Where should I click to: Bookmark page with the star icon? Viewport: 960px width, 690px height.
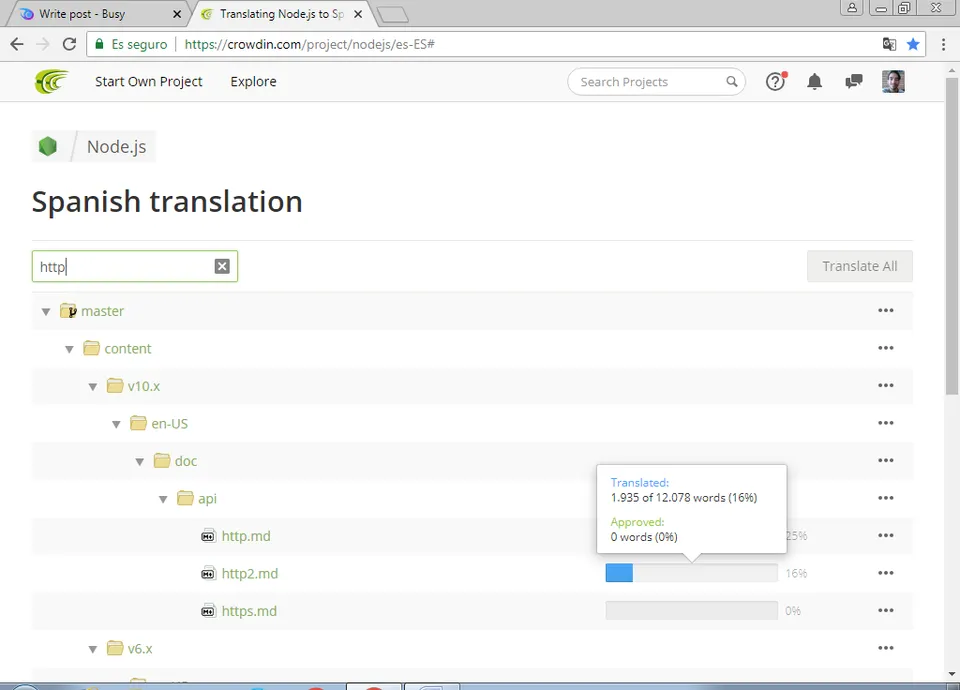pyautogui.click(x=913, y=44)
